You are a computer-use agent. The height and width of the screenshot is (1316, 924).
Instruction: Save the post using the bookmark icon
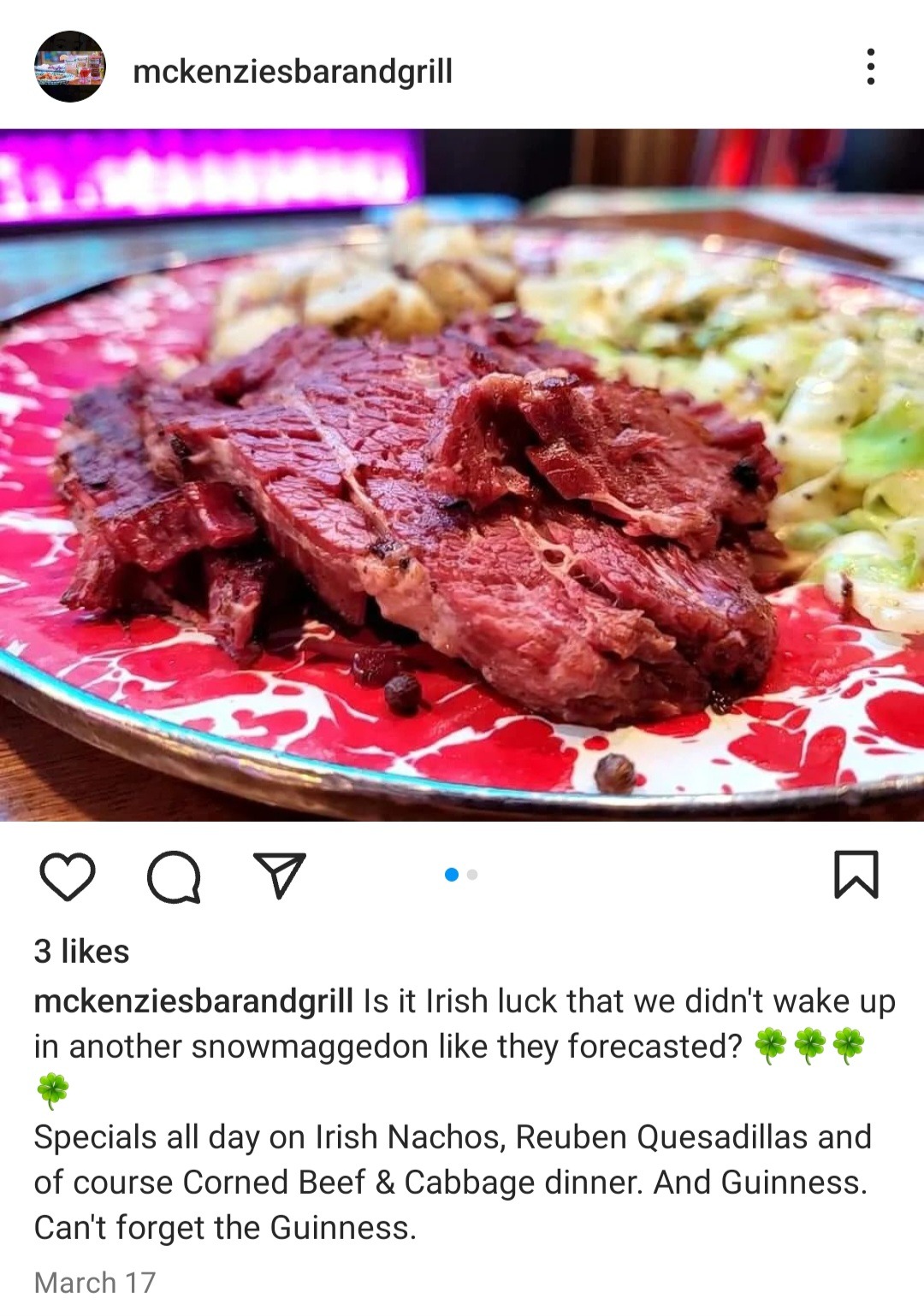pyautogui.click(x=856, y=875)
